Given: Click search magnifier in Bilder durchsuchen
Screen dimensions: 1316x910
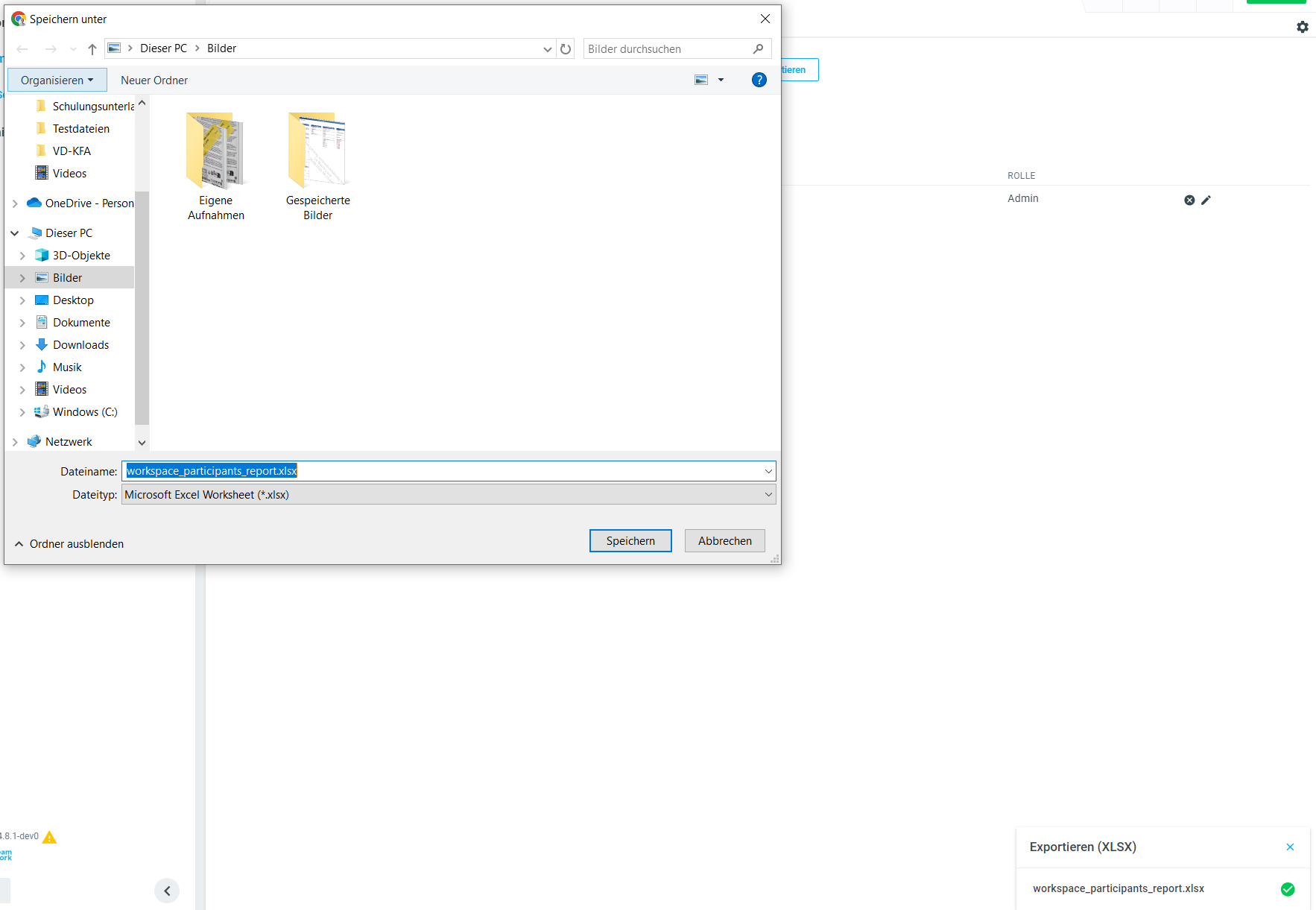Looking at the screenshot, I should [758, 49].
